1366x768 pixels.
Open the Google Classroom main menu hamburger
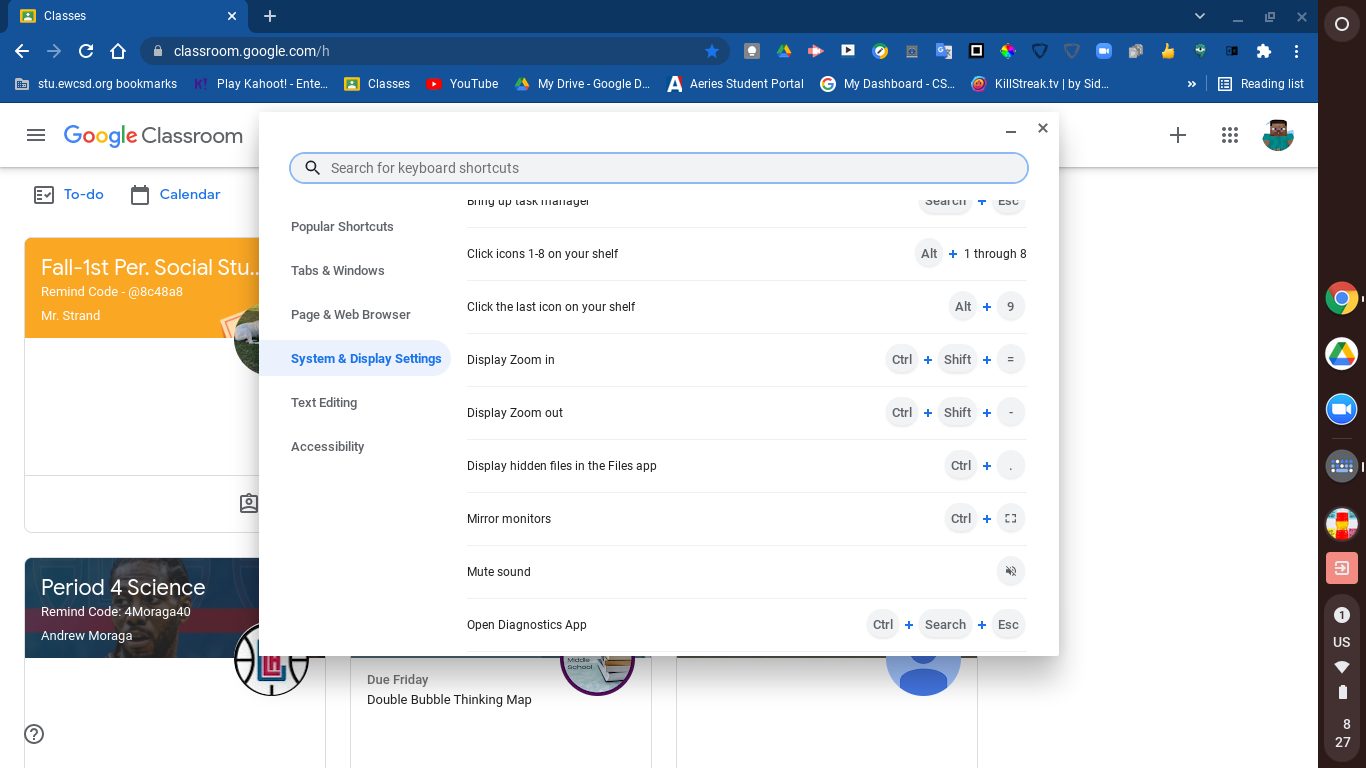36,135
